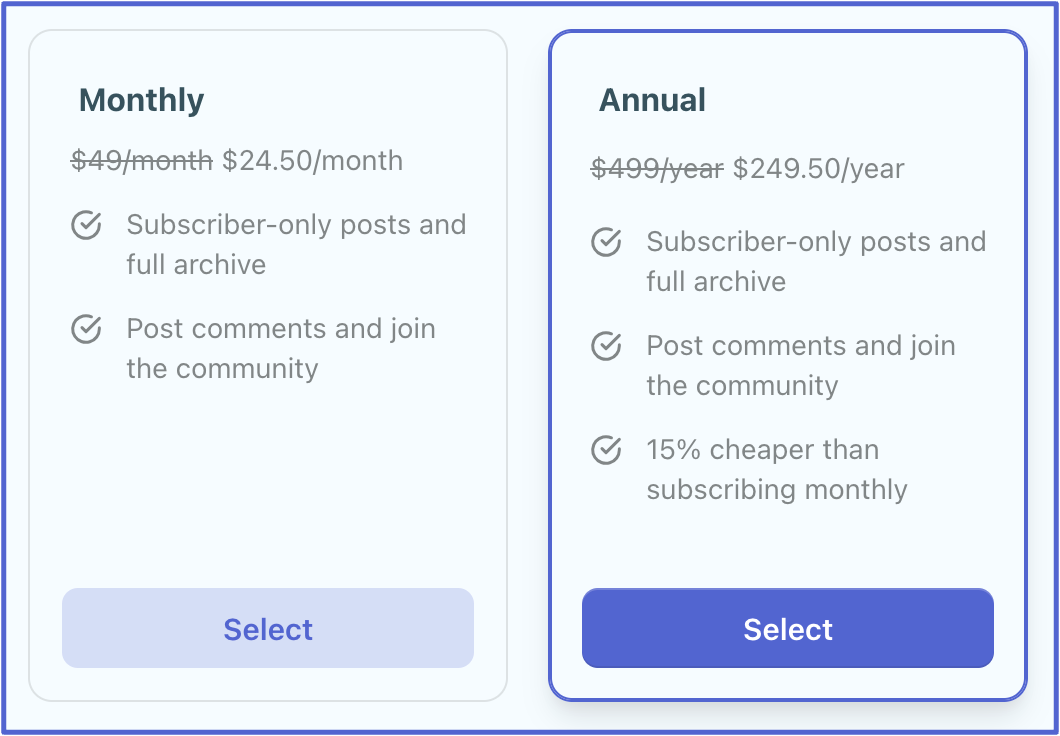Click the struck-through $49/month price
The width and height of the screenshot is (1060, 736).
coord(141,160)
